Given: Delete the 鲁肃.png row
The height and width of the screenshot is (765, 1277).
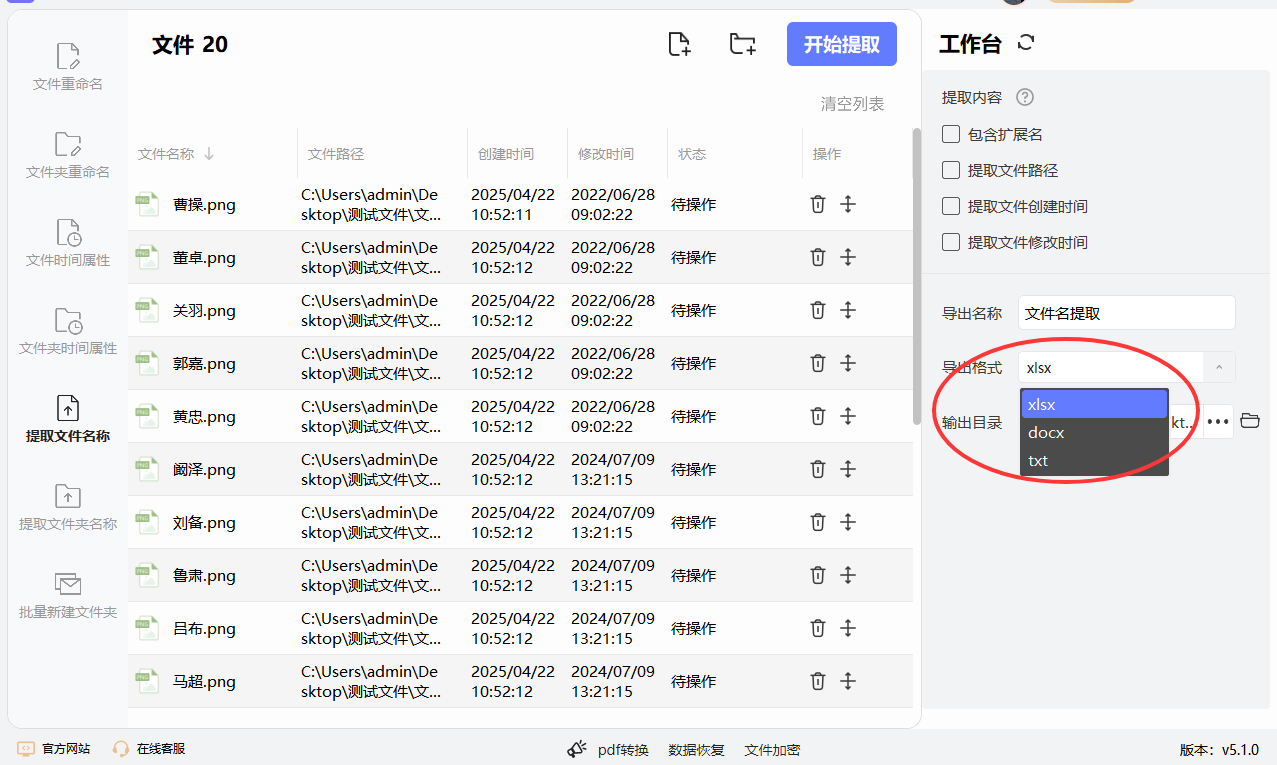Looking at the screenshot, I should [x=817, y=575].
